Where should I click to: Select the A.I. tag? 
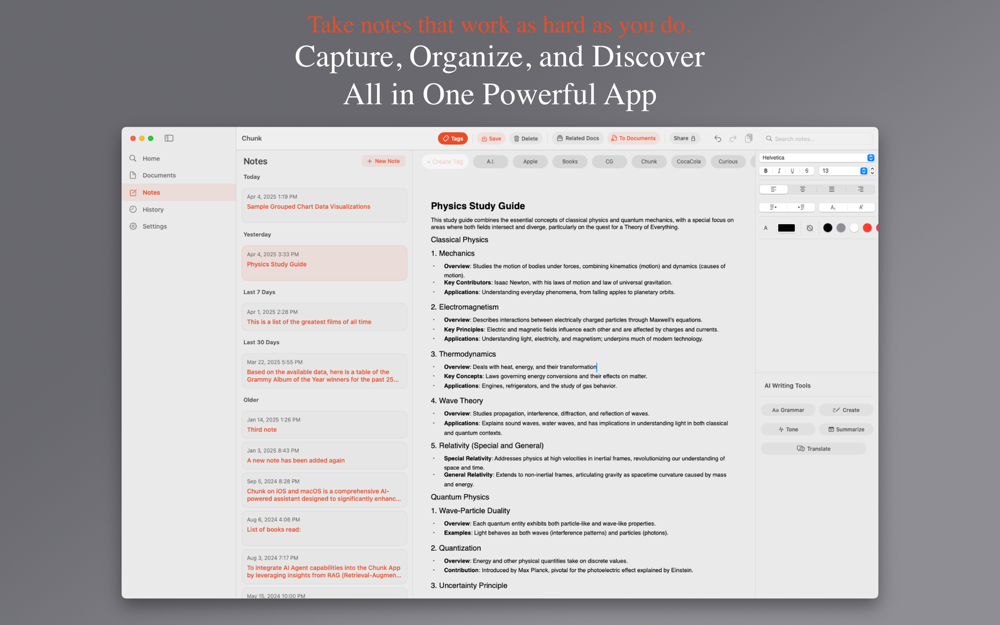tap(490, 162)
